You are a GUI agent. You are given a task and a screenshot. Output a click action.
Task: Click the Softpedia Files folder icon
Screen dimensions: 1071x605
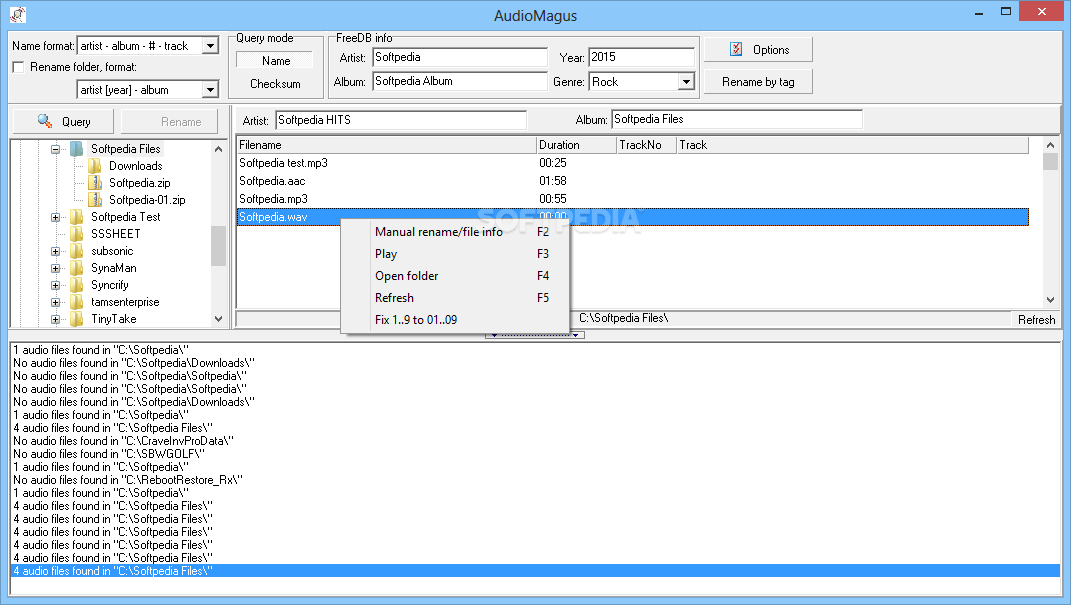(x=76, y=148)
